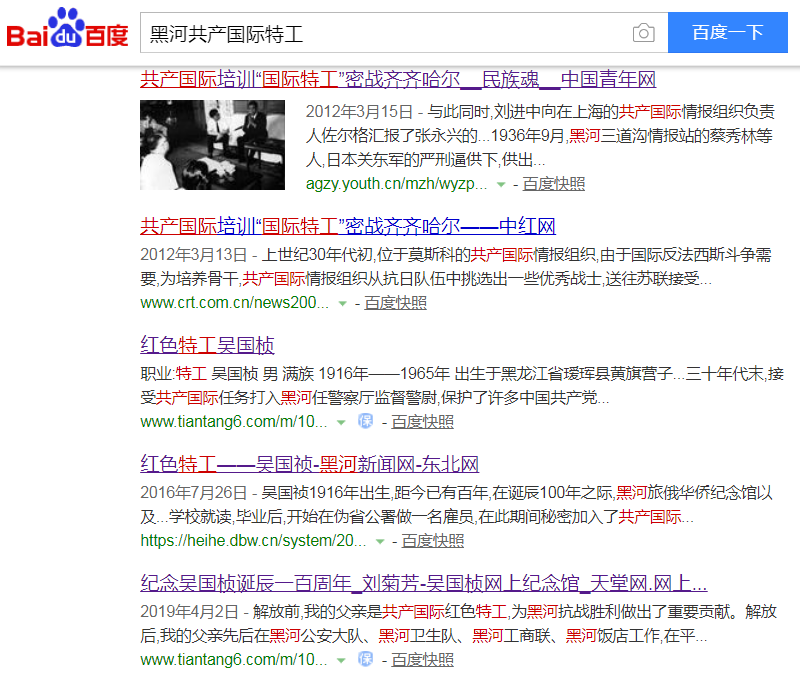Viewport: 800px width, 673px height.
Task: Click the 2016年7月26日 snippet text
Action: click(457, 505)
